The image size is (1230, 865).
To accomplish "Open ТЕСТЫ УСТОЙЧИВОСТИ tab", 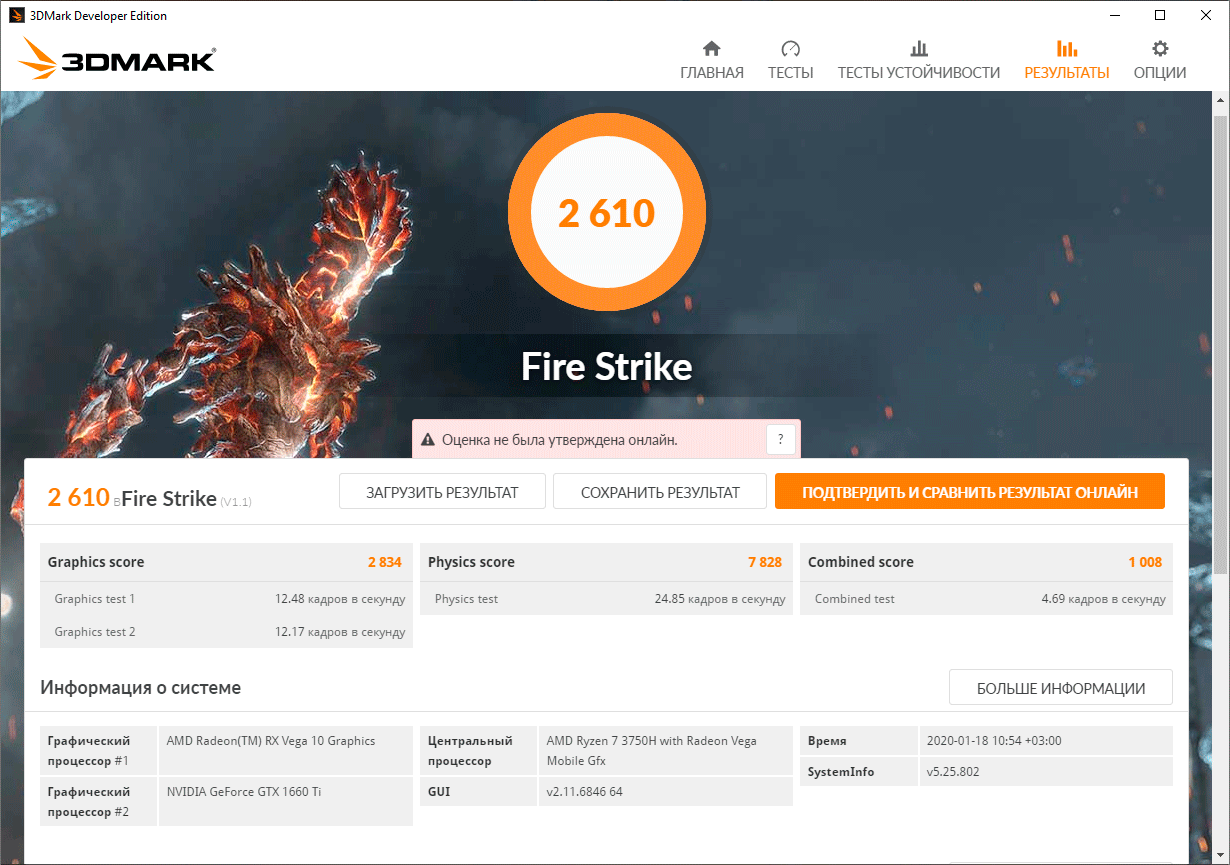I will pyautogui.click(x=919, y=60).
